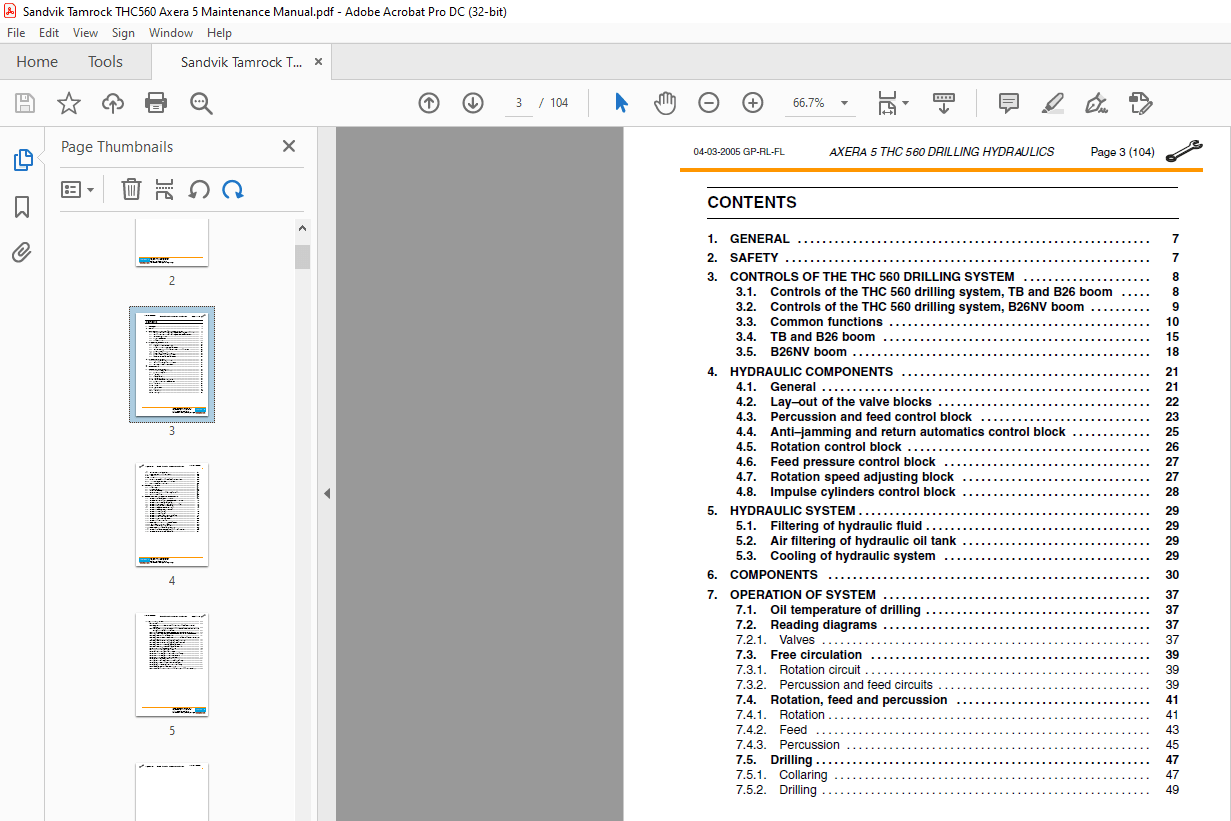Switch to the Selection arrow tool

[621, 102]
